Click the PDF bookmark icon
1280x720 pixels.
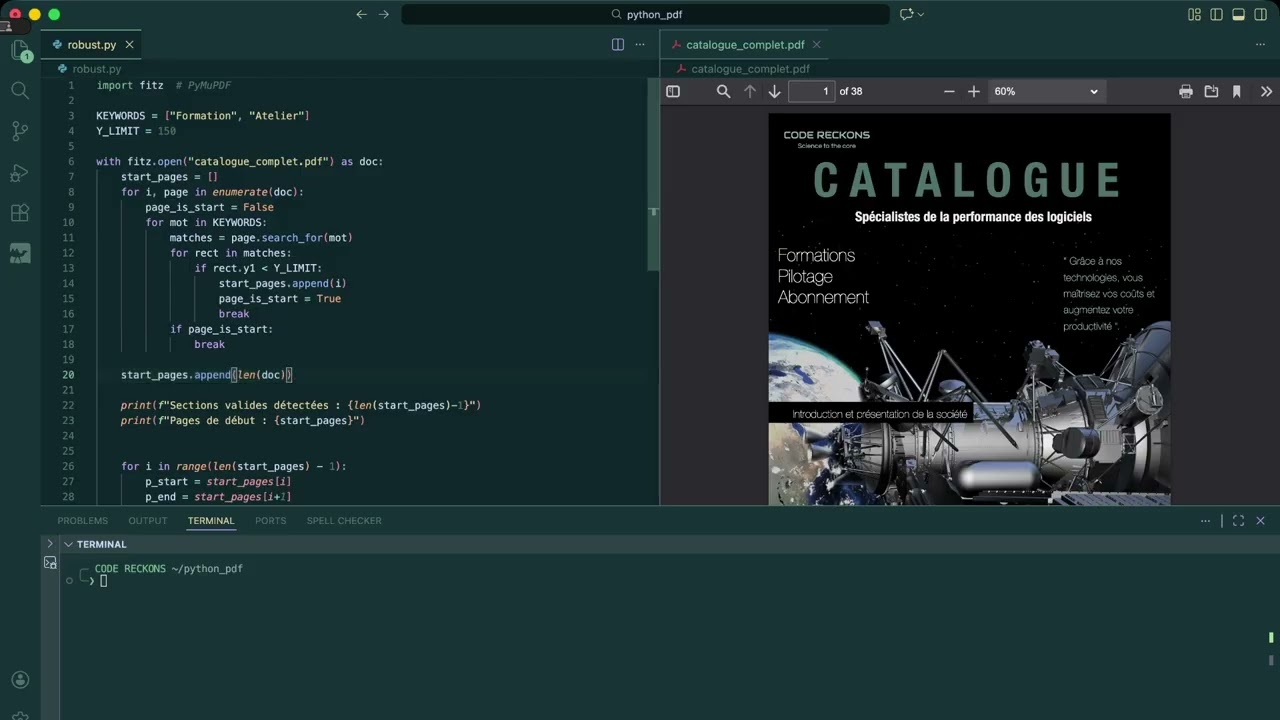pyautogui.click(x=1236, y=91)
